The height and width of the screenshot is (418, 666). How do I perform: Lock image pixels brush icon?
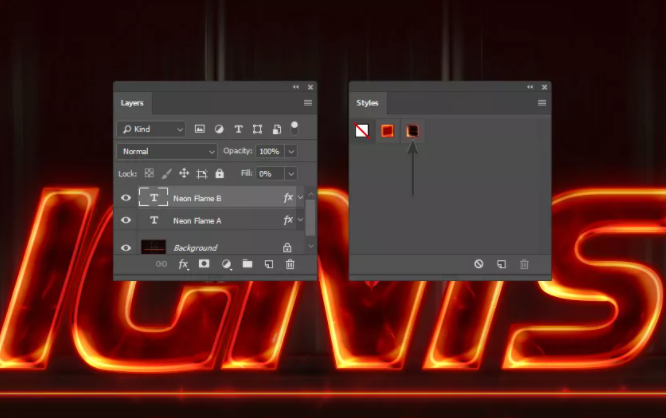(166, 173)
